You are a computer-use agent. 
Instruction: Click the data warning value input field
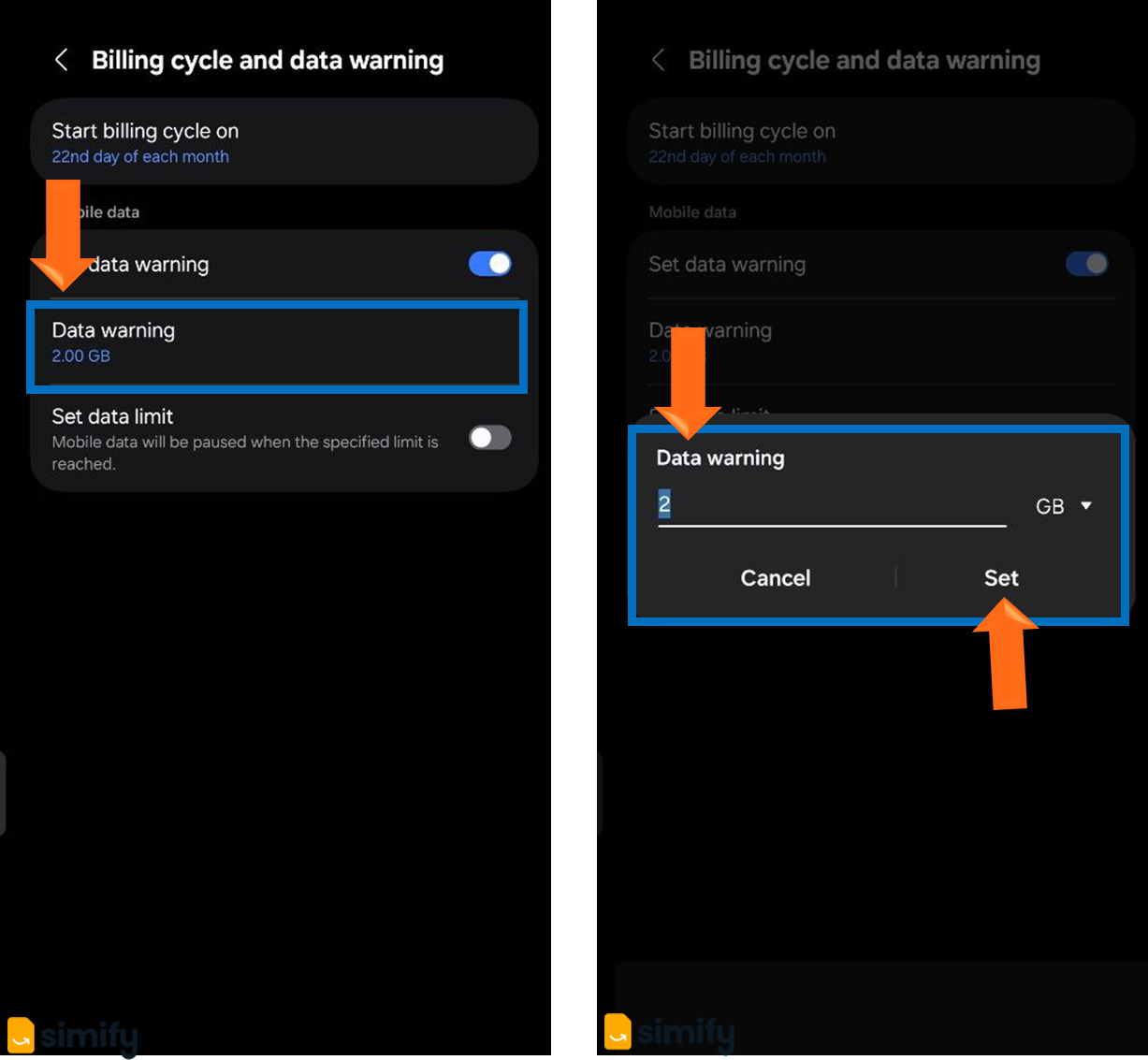click(x=831, y=505)
